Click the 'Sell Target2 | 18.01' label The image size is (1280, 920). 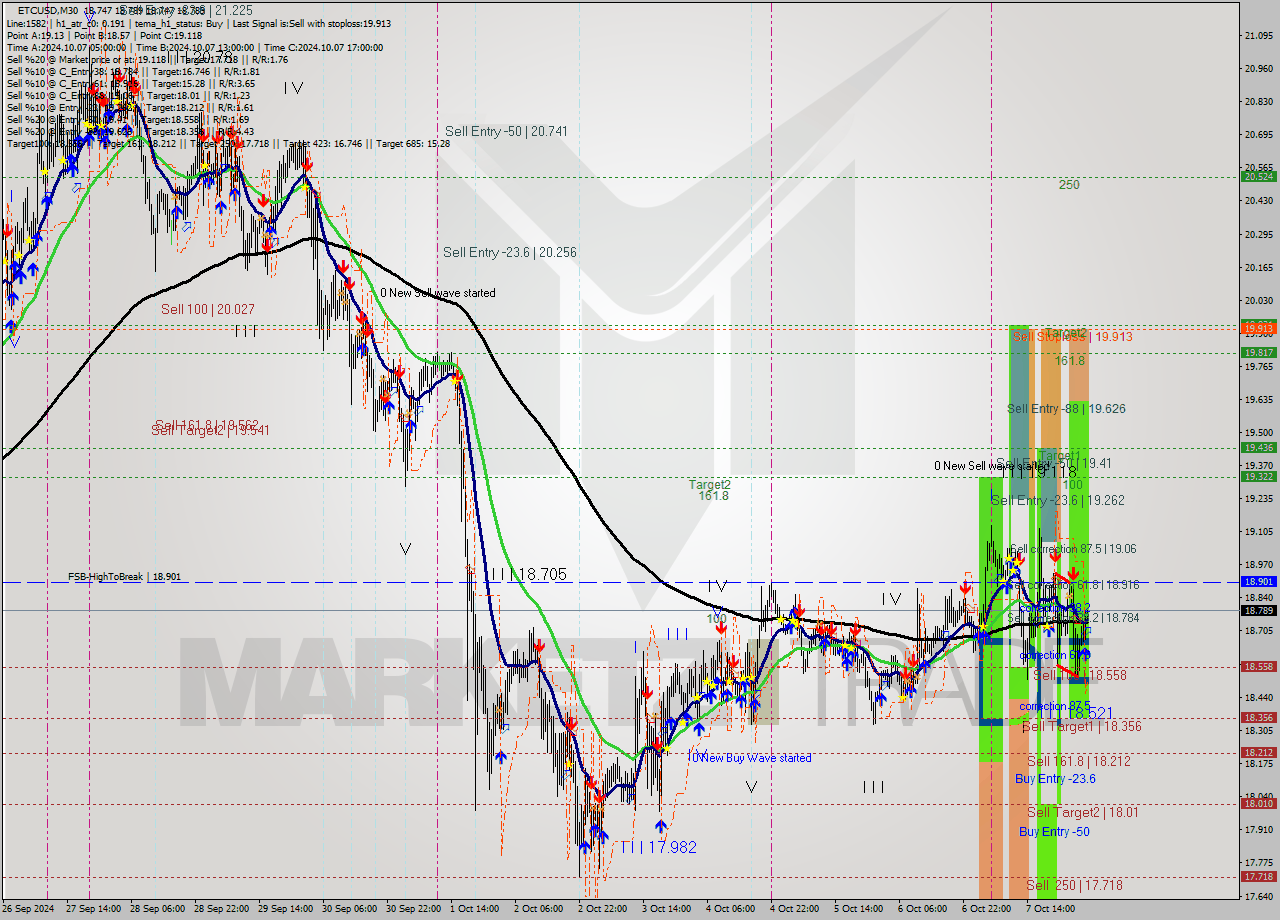click(x=1083, y=813)
